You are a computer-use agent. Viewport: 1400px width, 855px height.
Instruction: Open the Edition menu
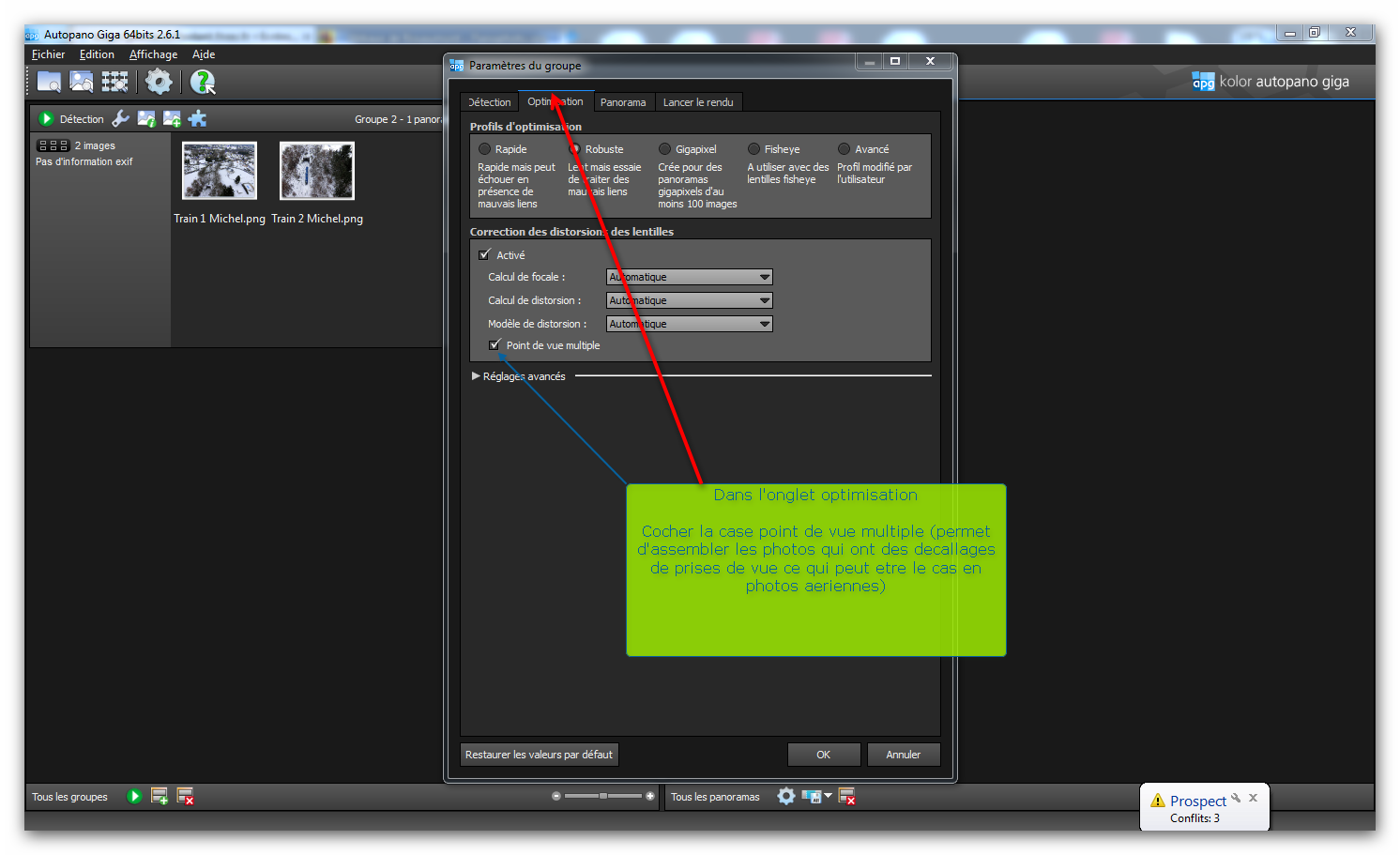coord(97,54)
